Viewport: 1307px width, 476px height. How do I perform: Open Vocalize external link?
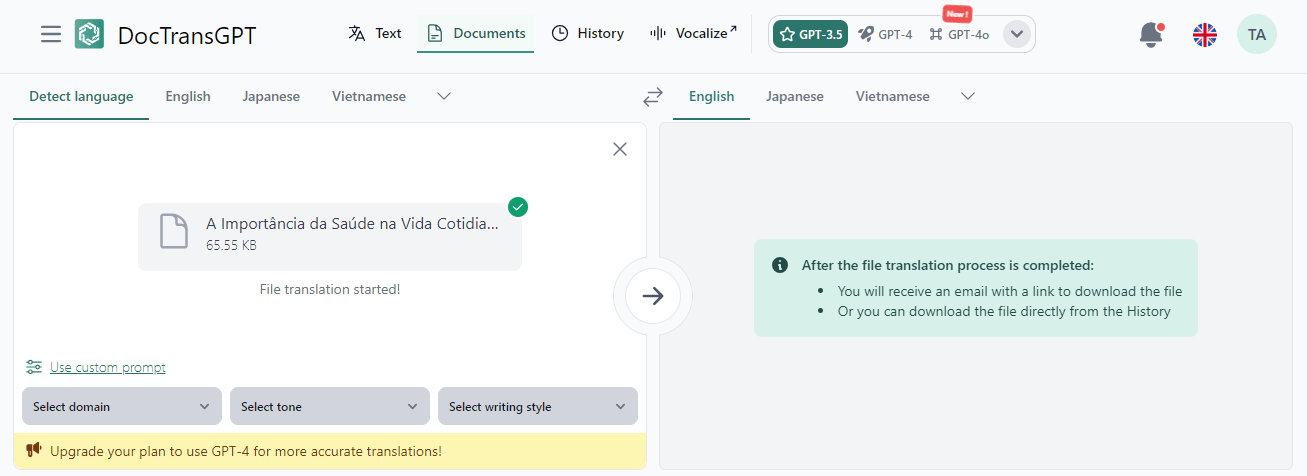click(693, 34)
